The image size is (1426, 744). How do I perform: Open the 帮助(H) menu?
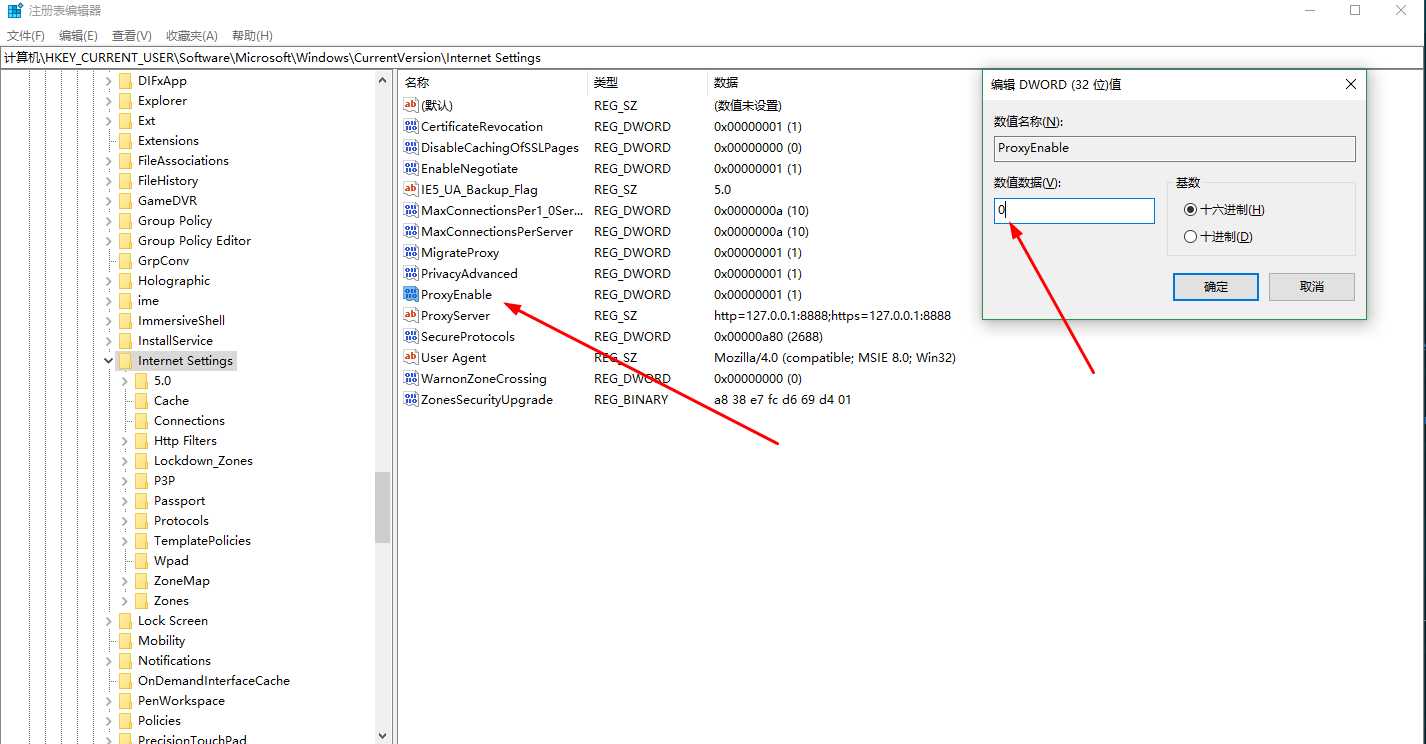[x=252, y=35]
